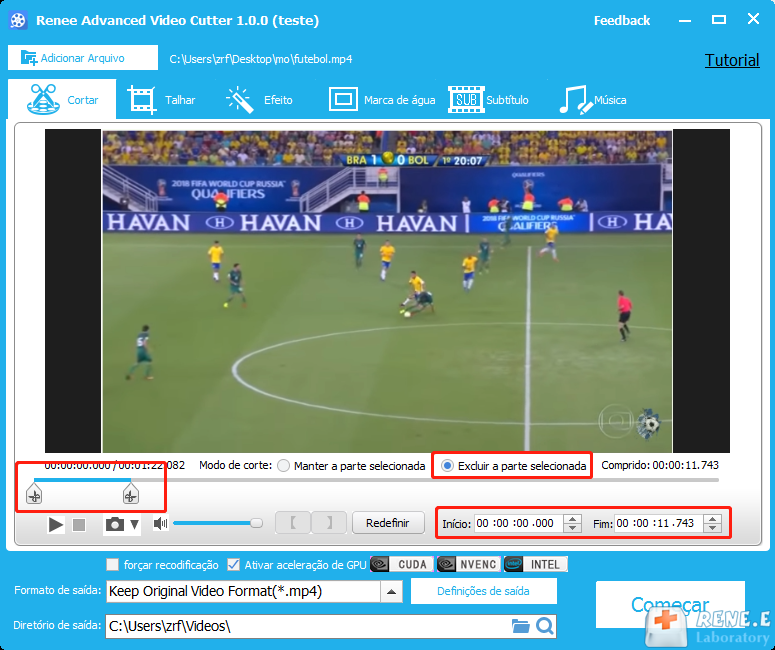Decrease the Início time value

[572, 528]
